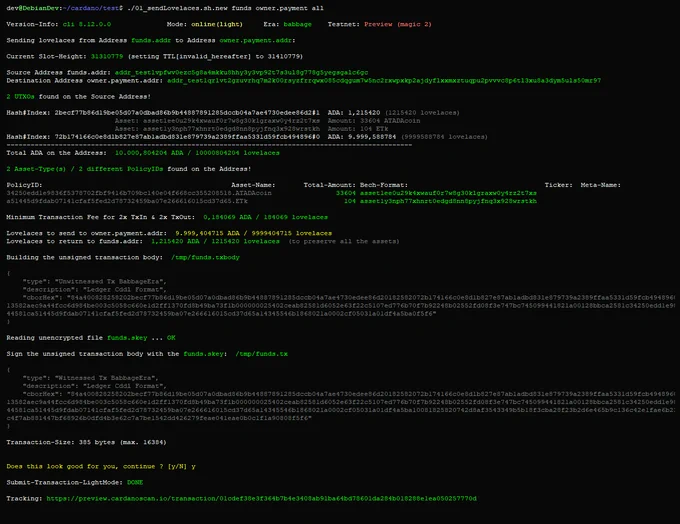Select current slot-height value 31310779
This screenshot has width=680, height=524.
[107, 56]
